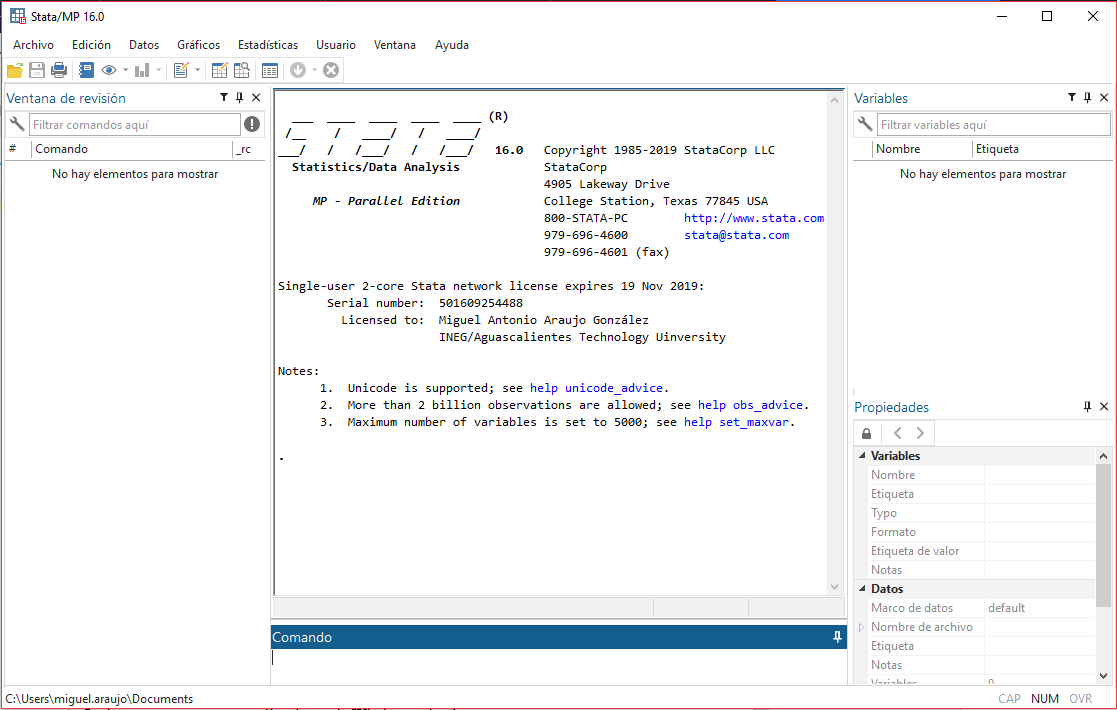Click inside the Comando input area
This screenshot has height=710, width=1117.
click(558, 667)
